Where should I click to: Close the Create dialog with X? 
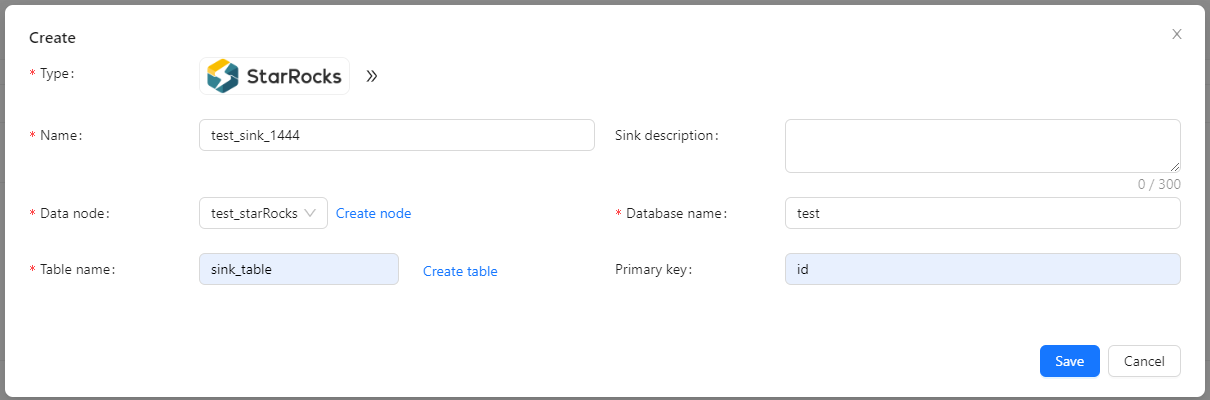(x=1177, y=34)
